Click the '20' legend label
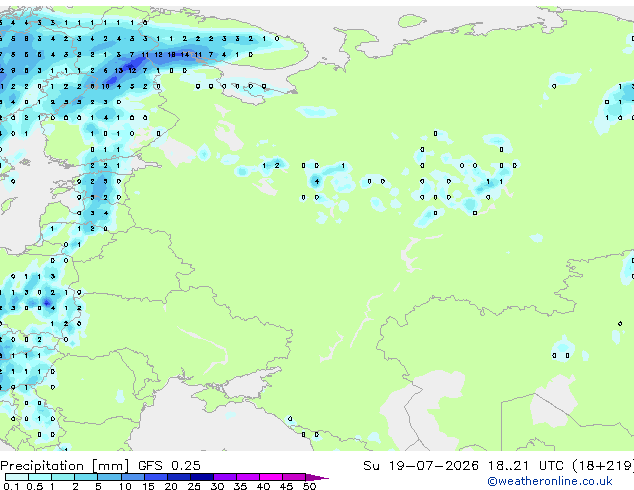Image resolution: width=634 pixels, height=490 pixels. [x=171, y=486]
